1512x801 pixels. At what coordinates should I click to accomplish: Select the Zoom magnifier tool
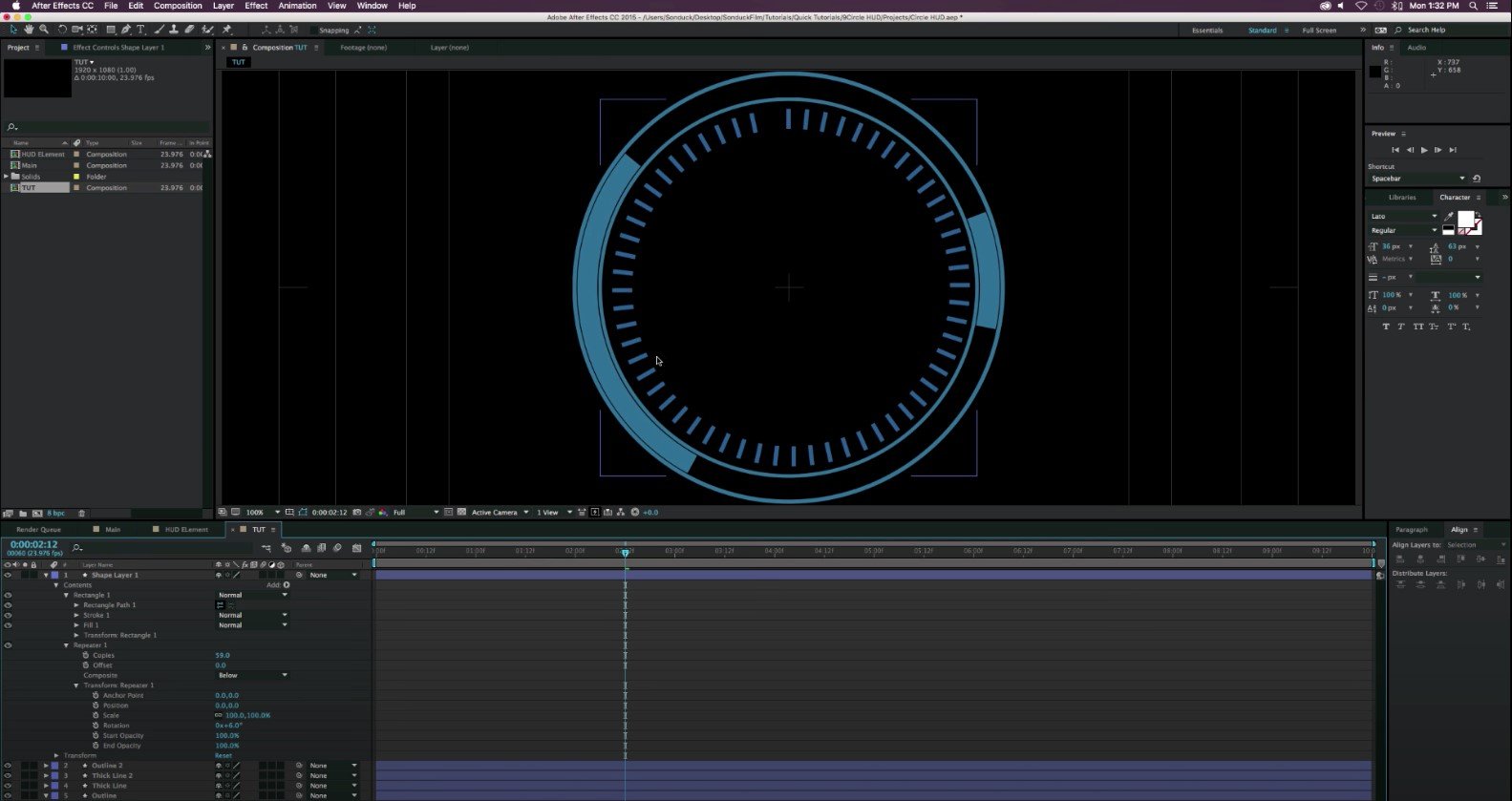[x=44, y=30]
